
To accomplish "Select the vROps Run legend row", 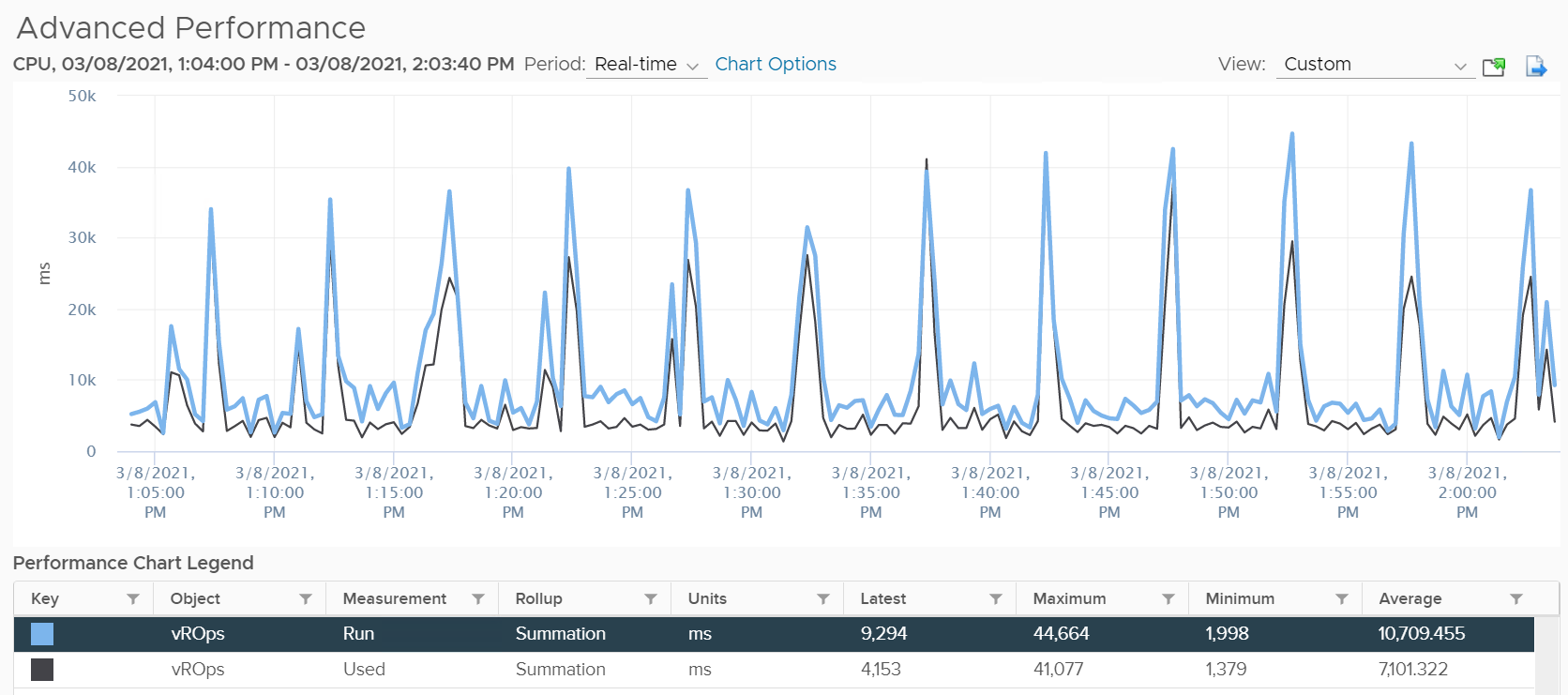I will [774, 634].
